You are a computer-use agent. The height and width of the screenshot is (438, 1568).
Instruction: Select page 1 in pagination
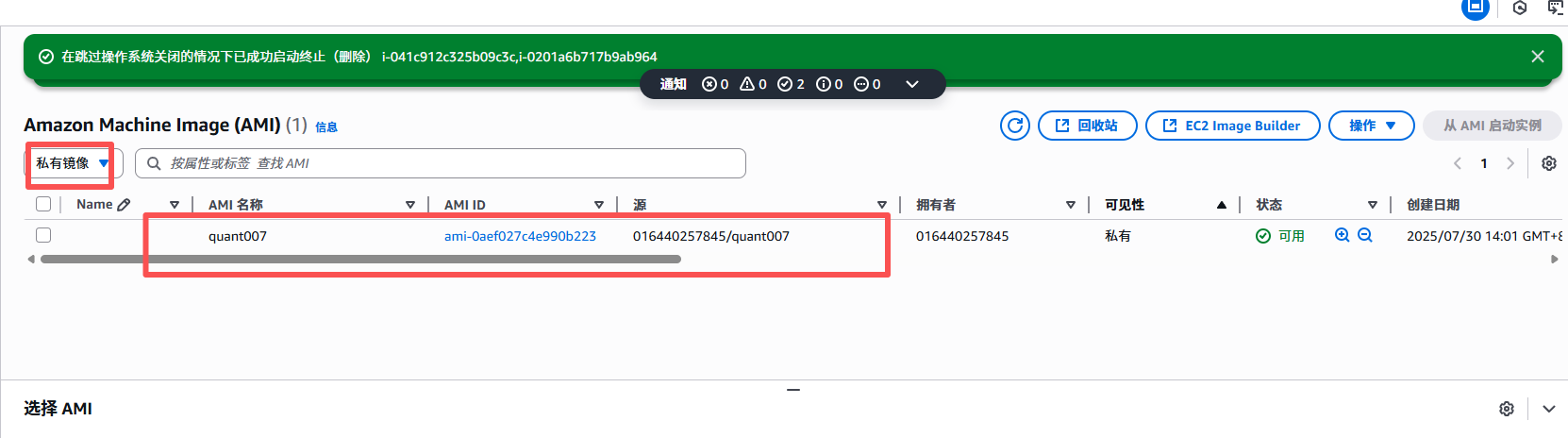[x=1484, y=163]
